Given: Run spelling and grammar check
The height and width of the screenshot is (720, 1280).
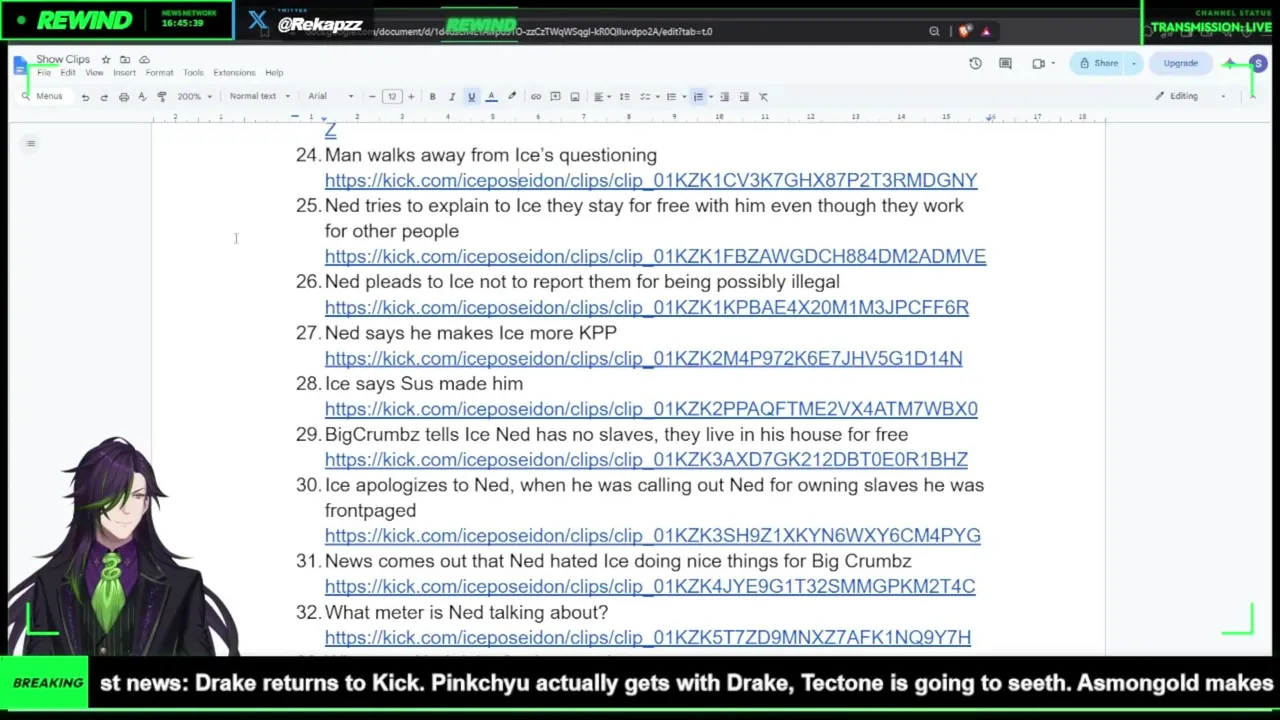Looking at the screenshot, I should [142, 97].
